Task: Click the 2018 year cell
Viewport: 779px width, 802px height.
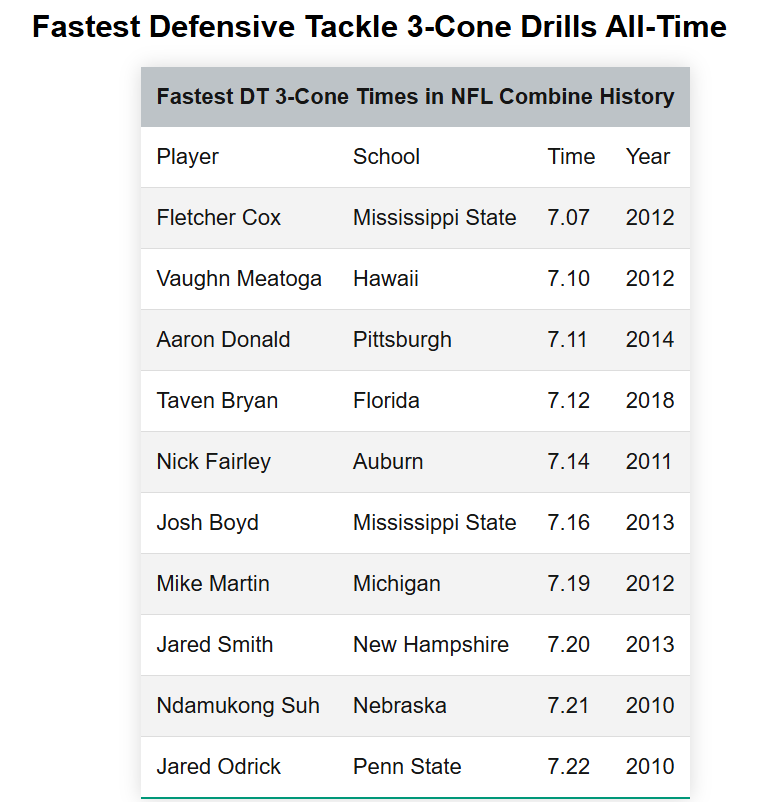Action: (x=650, y=401)
